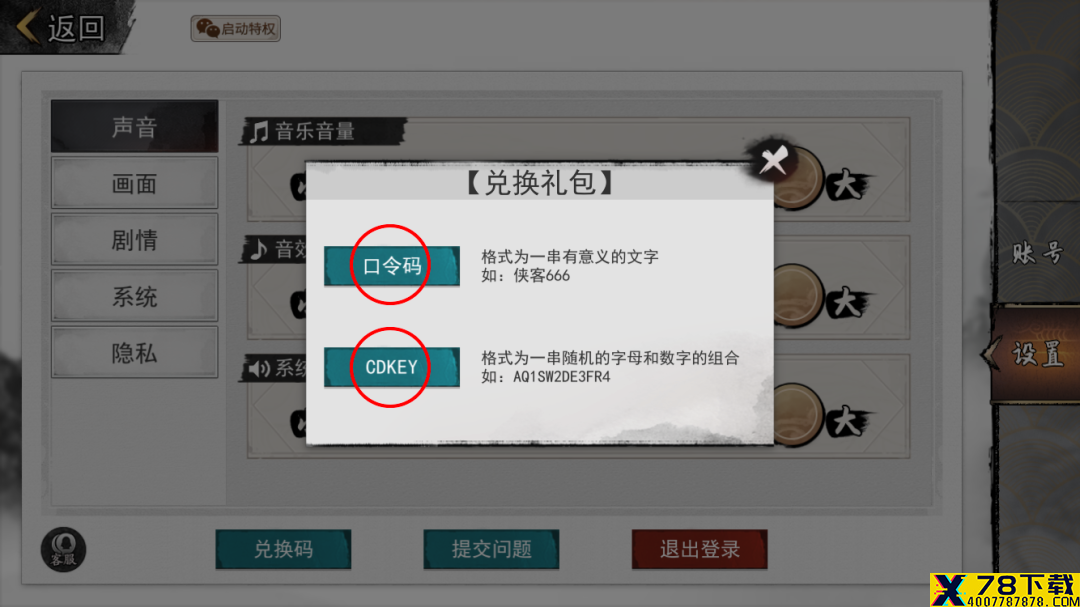1080x607 pixels.
Task: Open the 隐私 settings tab
Action: click(x=134, y=353)
